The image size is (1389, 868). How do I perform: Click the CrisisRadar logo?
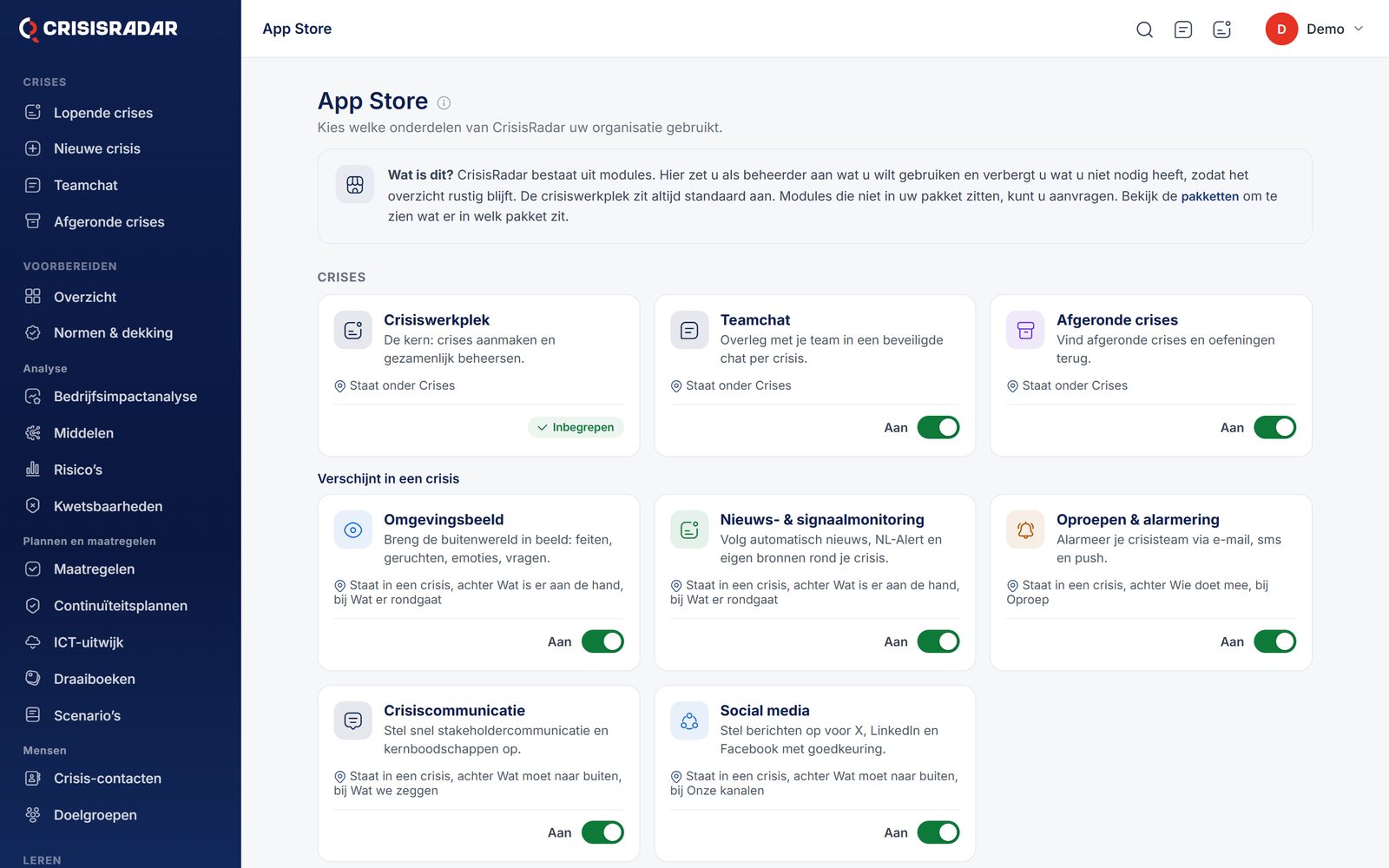tap(98, 29)
